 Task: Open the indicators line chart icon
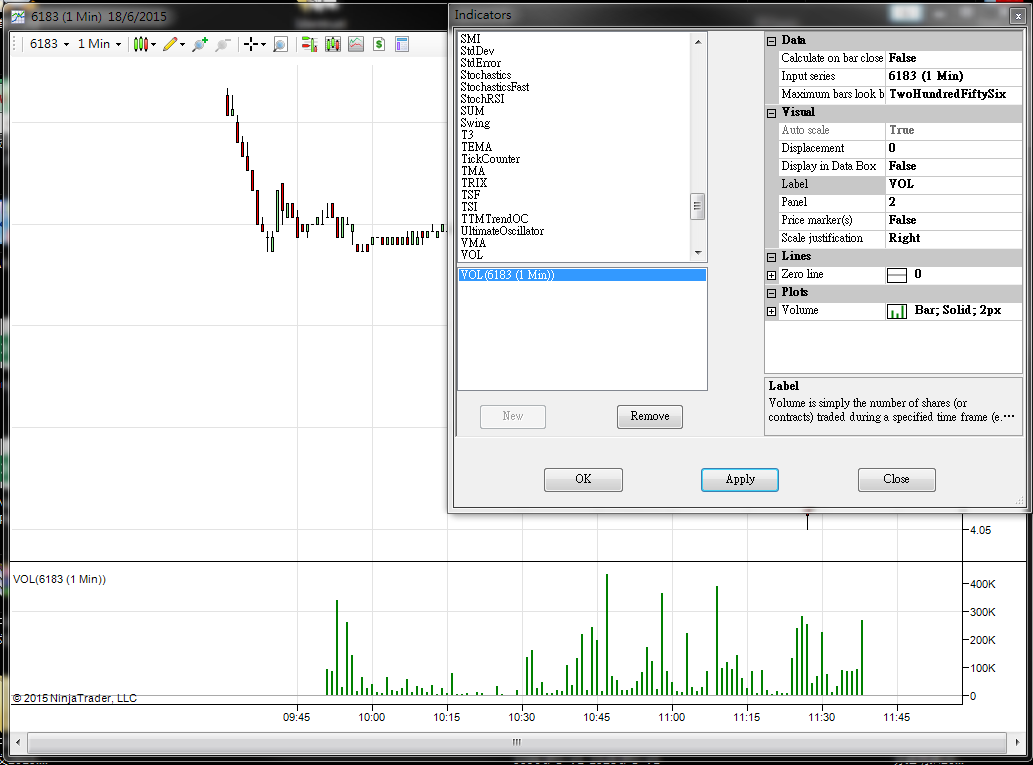tap(356, 44)
